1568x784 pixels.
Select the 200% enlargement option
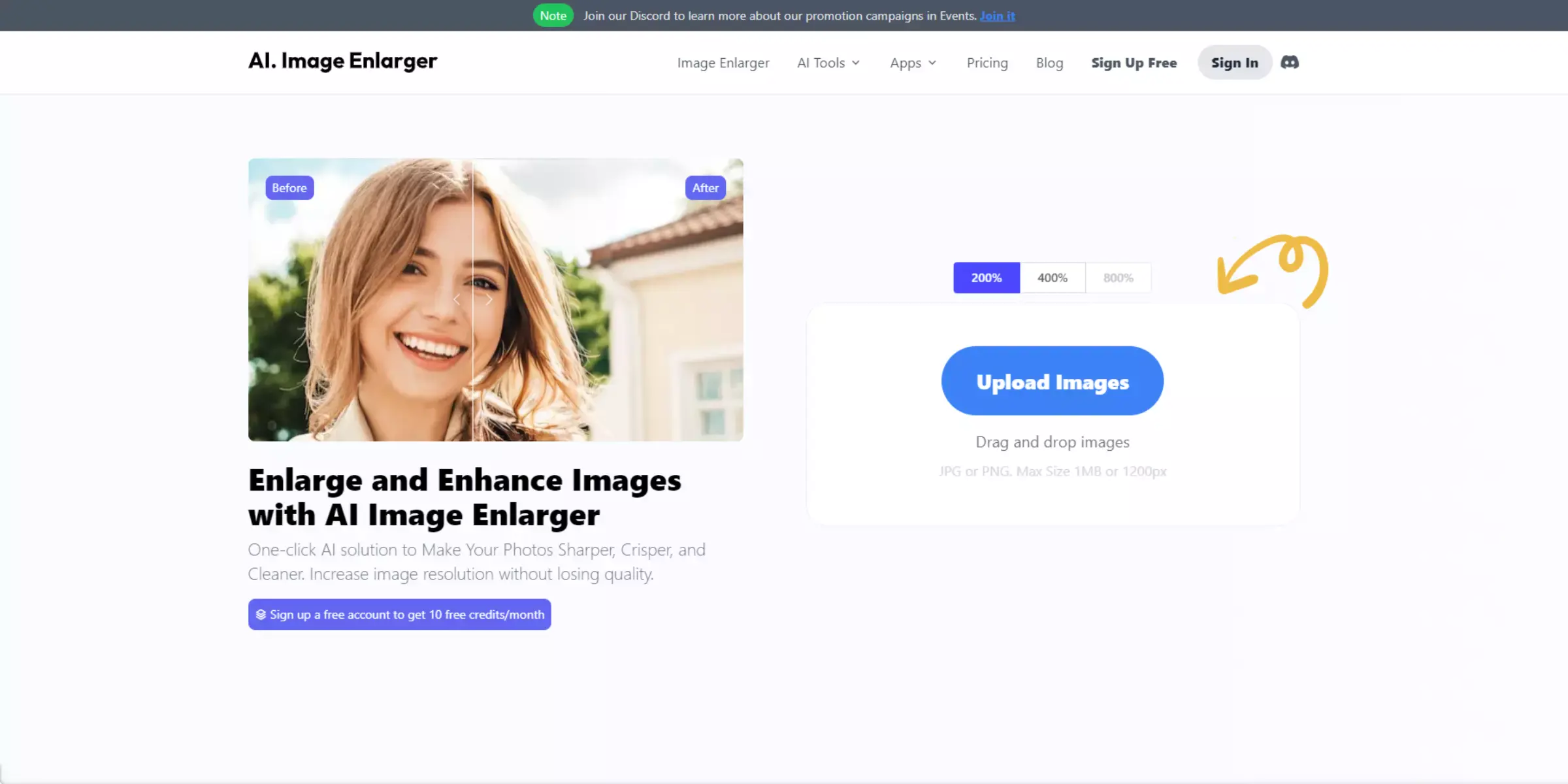tap(986, 277)
